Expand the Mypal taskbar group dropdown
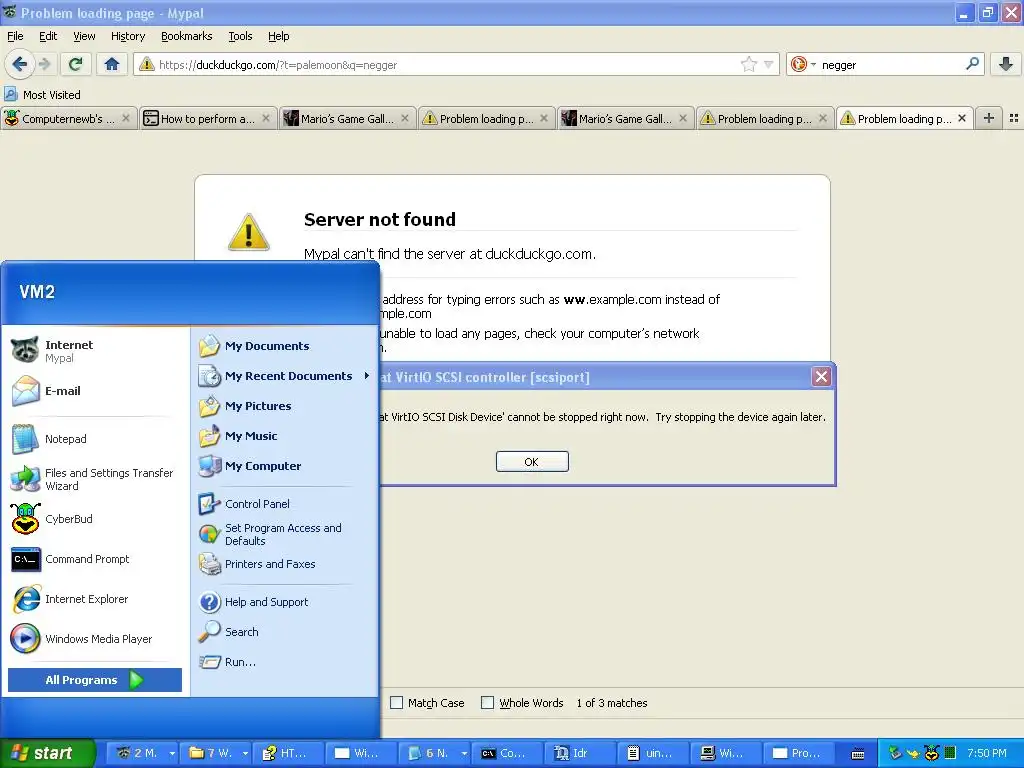The image size is (1024, 768). point(172,753)
